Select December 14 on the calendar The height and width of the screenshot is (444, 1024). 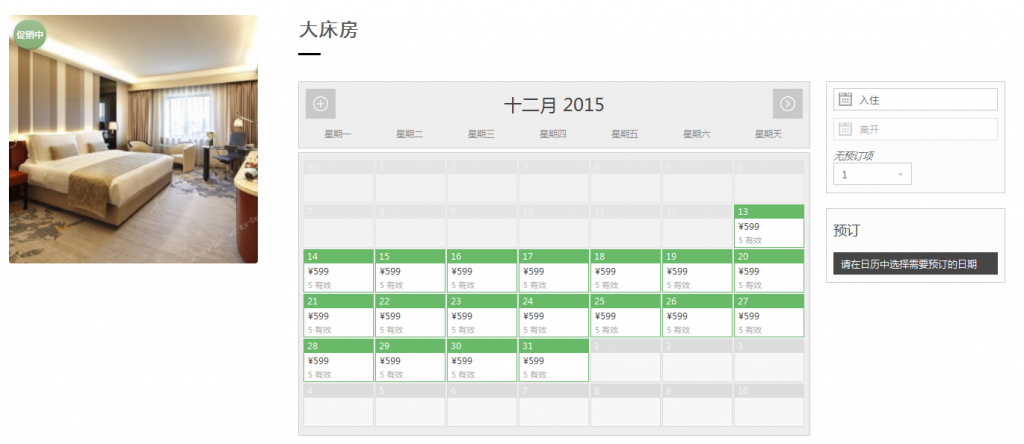point(338,271)
